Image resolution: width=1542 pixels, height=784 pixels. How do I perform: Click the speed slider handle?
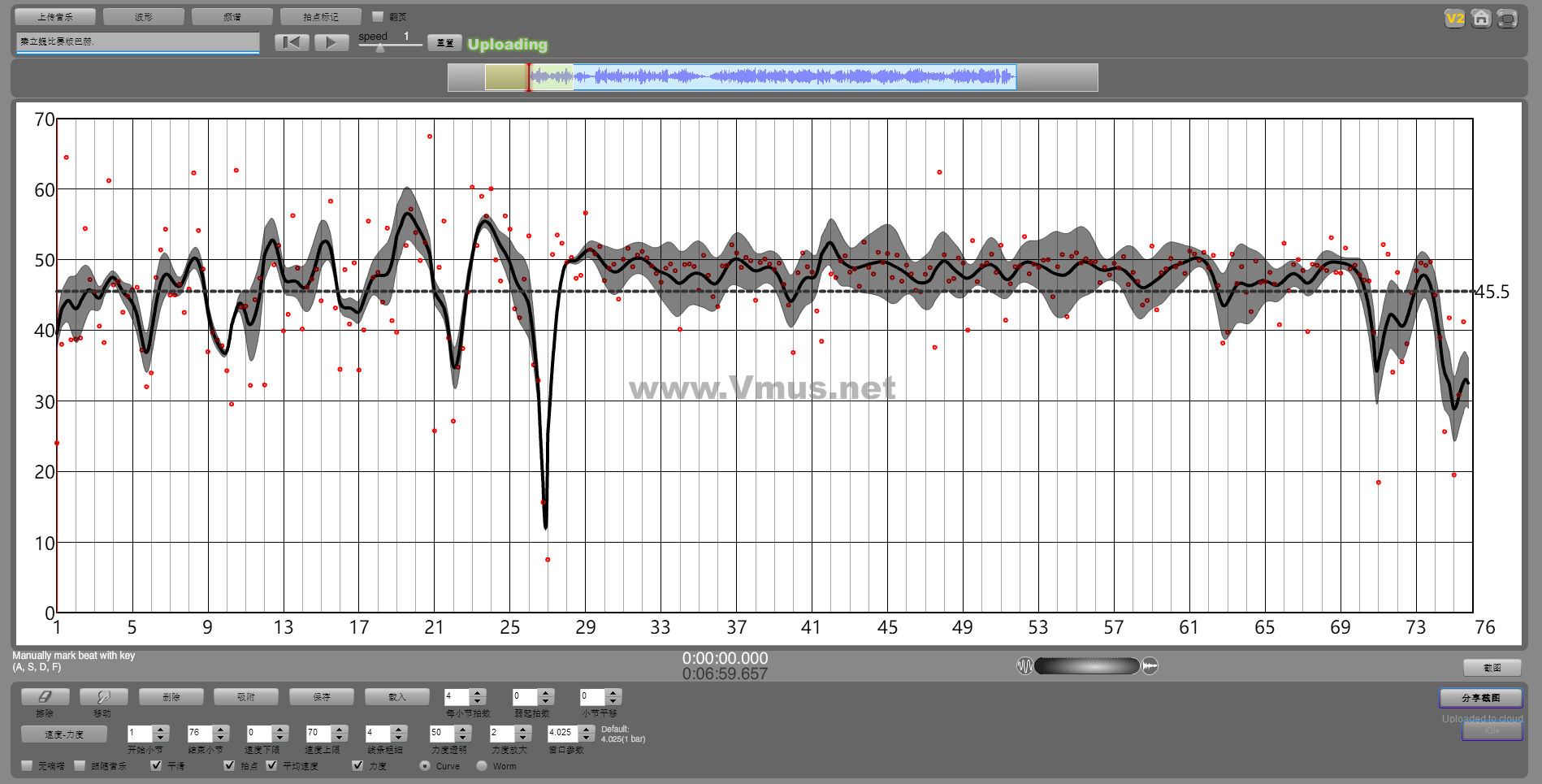[380, 48]
